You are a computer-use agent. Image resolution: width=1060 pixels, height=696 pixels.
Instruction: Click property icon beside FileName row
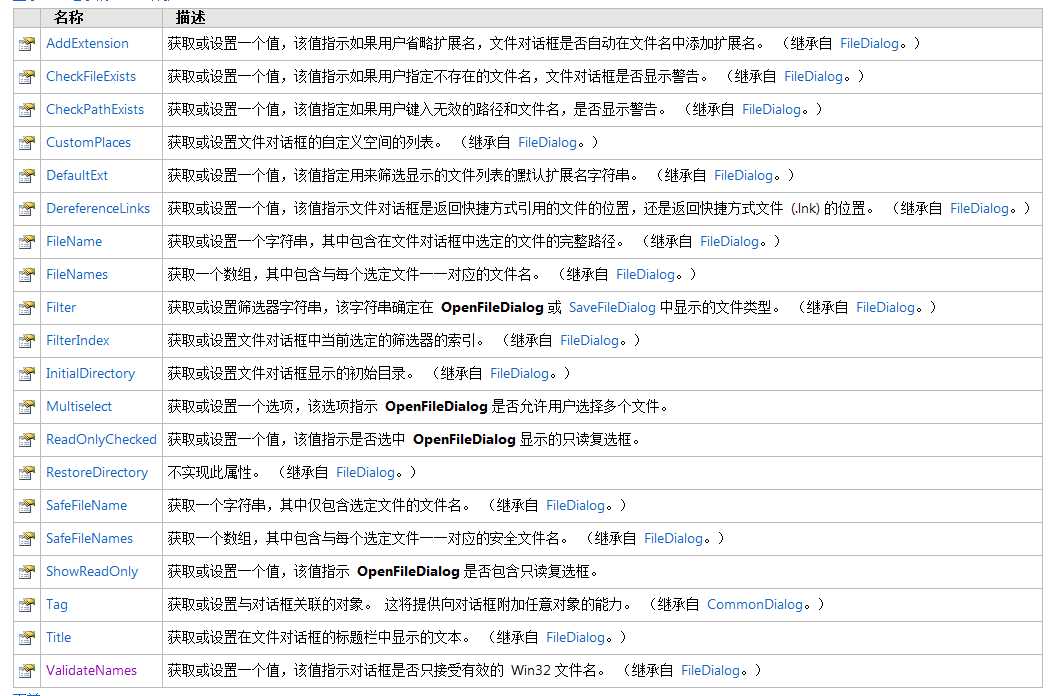[26, 243]
